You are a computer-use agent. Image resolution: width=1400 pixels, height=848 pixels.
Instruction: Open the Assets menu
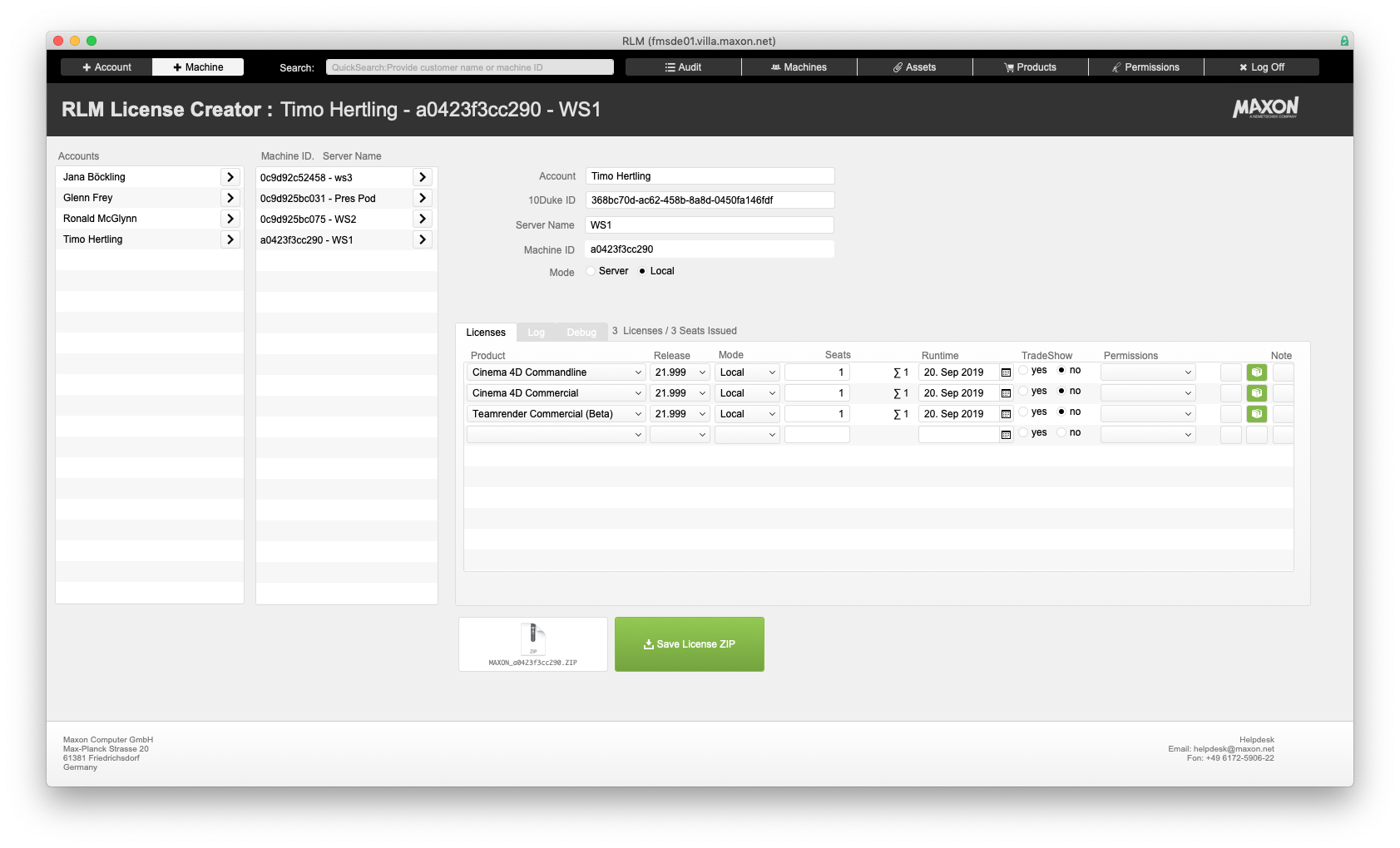pos(914,67)
